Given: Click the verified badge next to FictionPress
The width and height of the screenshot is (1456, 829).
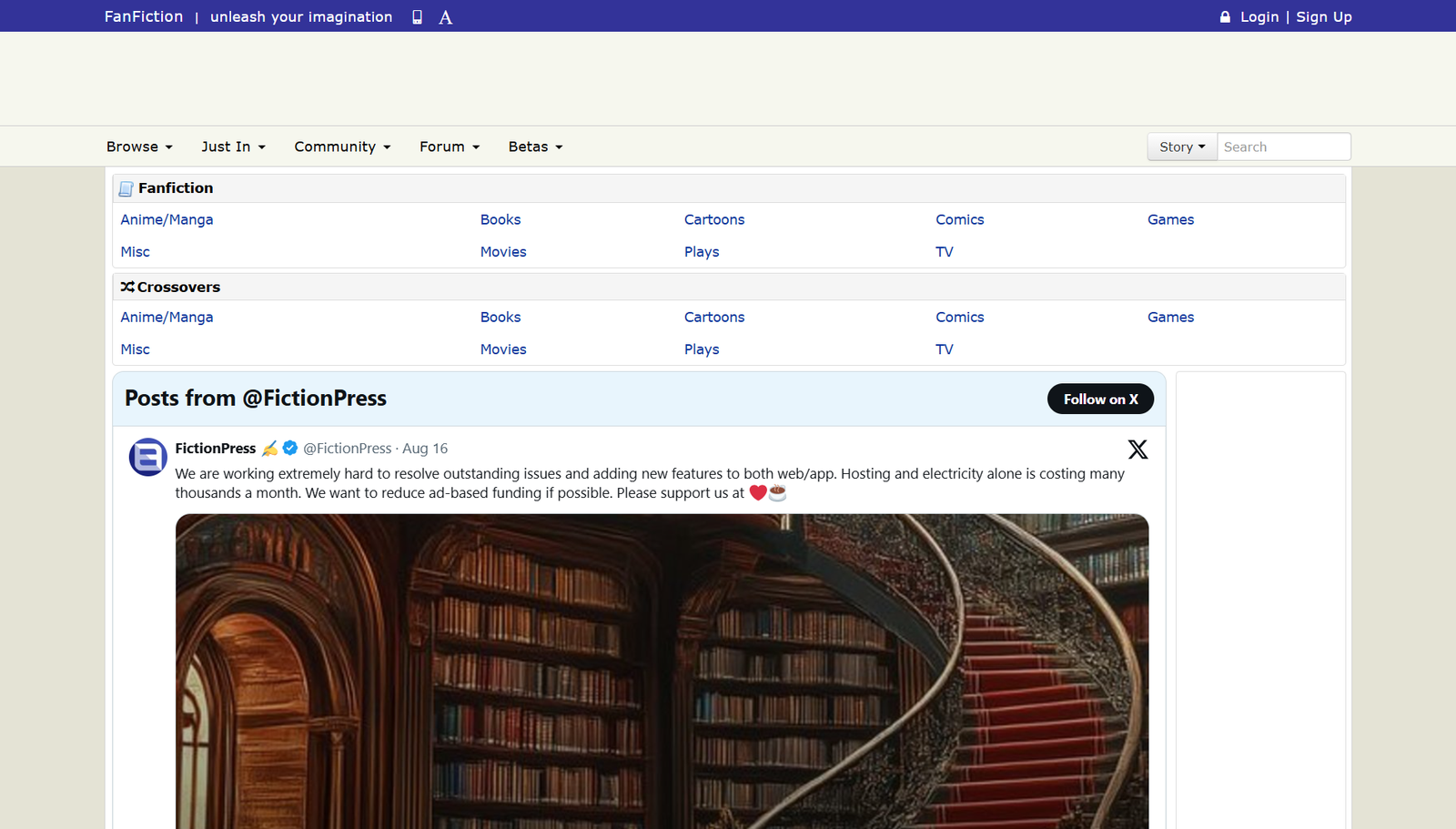Looking at the screenshot, I should [x=290, y=448].
